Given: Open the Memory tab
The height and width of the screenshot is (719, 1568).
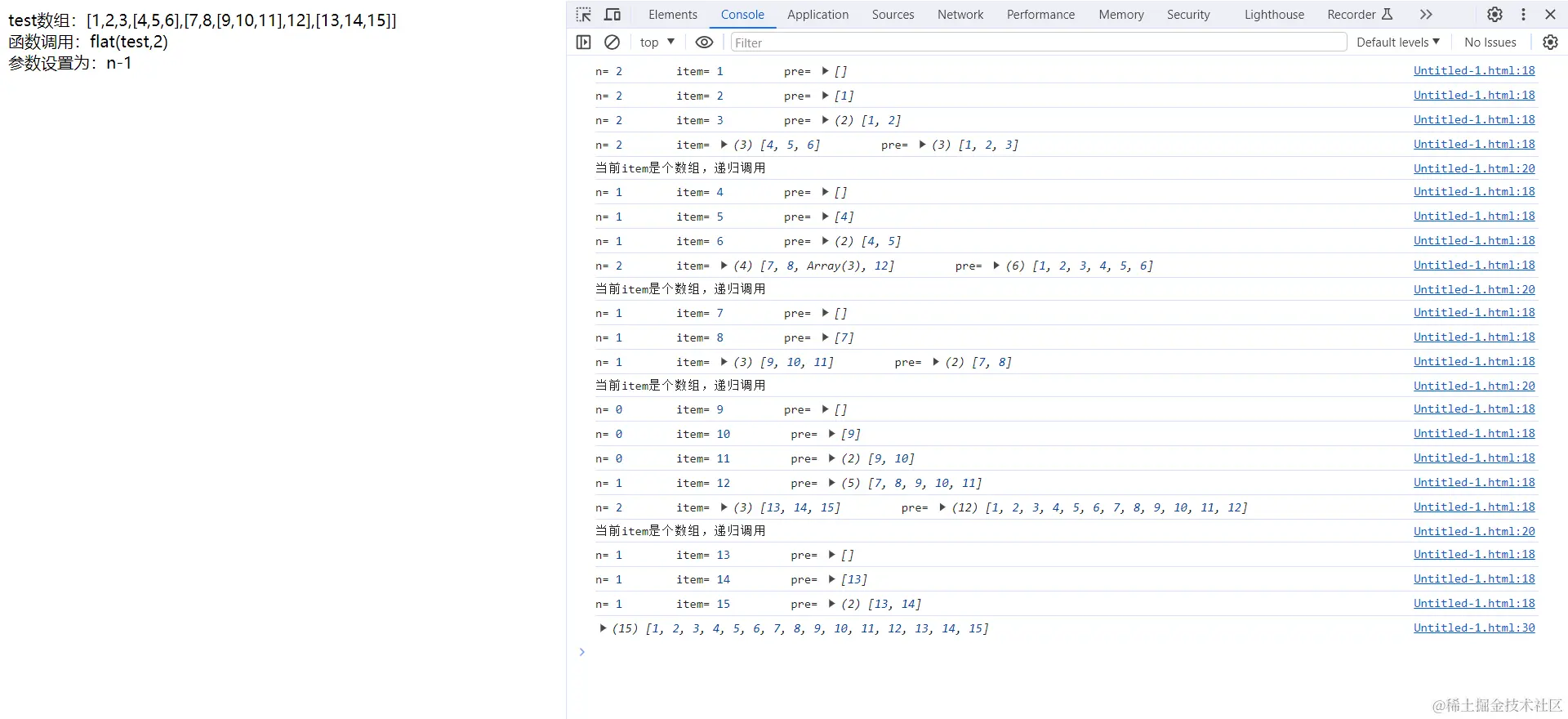Looking at the screenshot, I should 1121,15.
